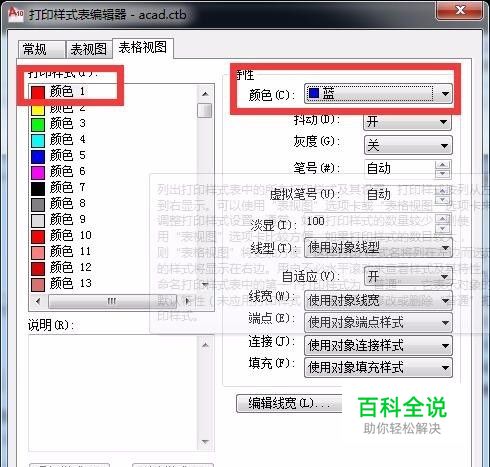Click inside the 说明(R) description text box

point(114,393)
